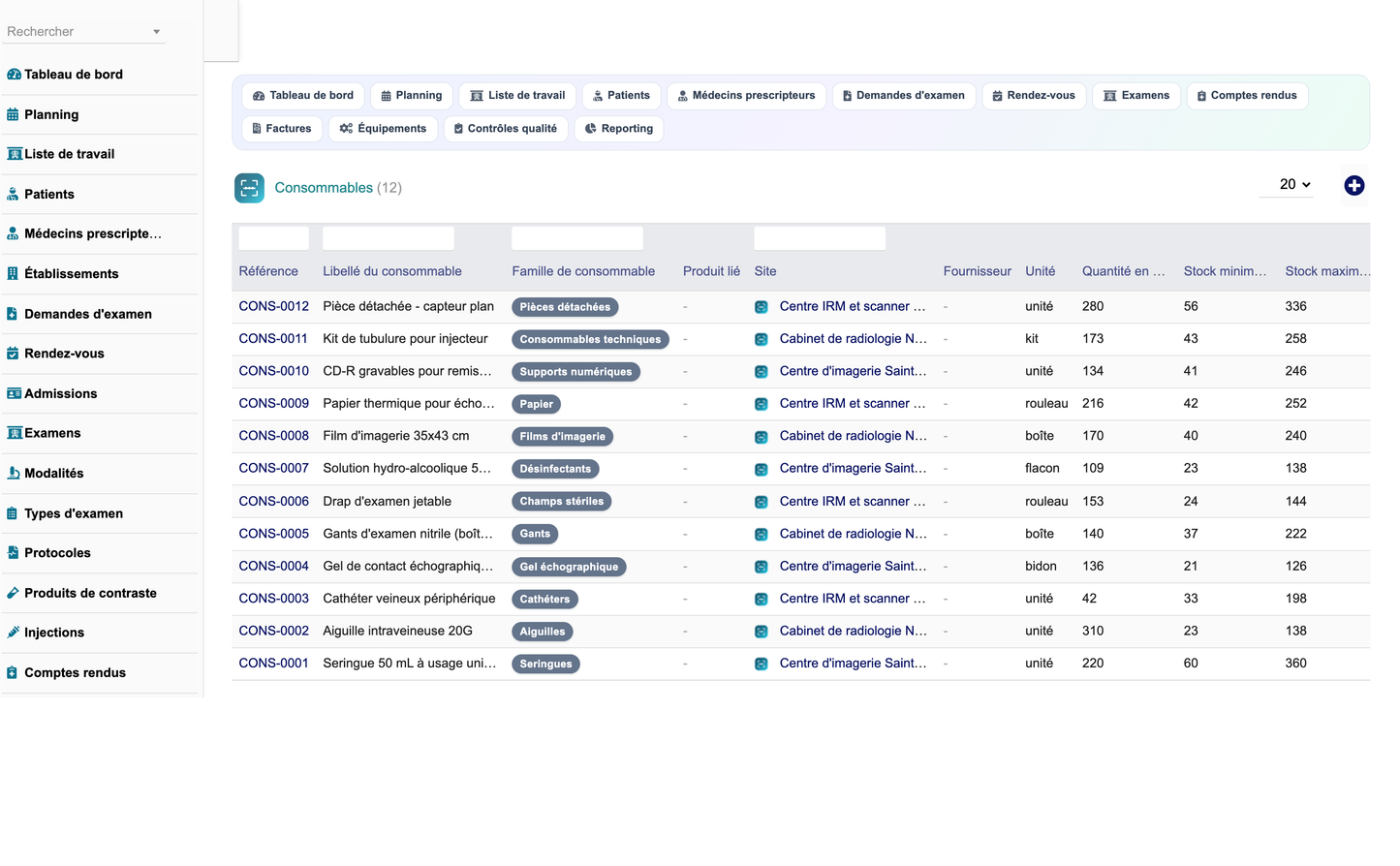Click the Demandes d'examen sidebar icon
The width and height of the screenshot is (1400, 866).
tap(13, 314)
